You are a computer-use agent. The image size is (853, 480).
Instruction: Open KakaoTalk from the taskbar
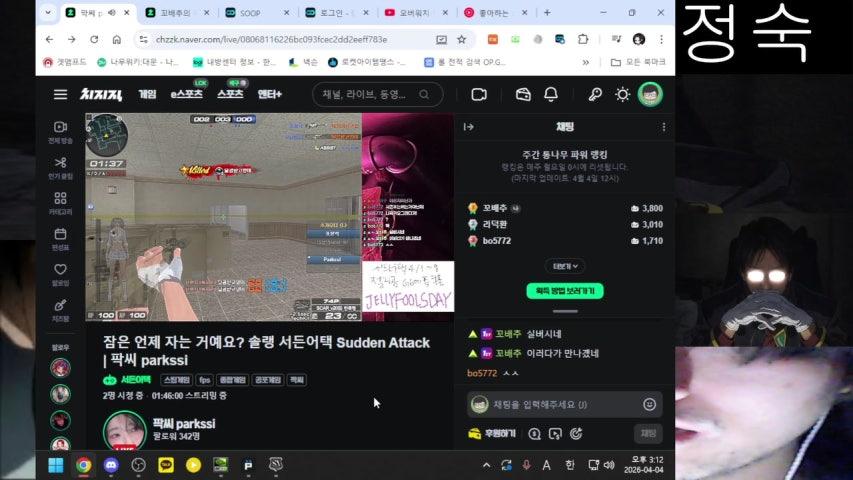pos(166,465)
